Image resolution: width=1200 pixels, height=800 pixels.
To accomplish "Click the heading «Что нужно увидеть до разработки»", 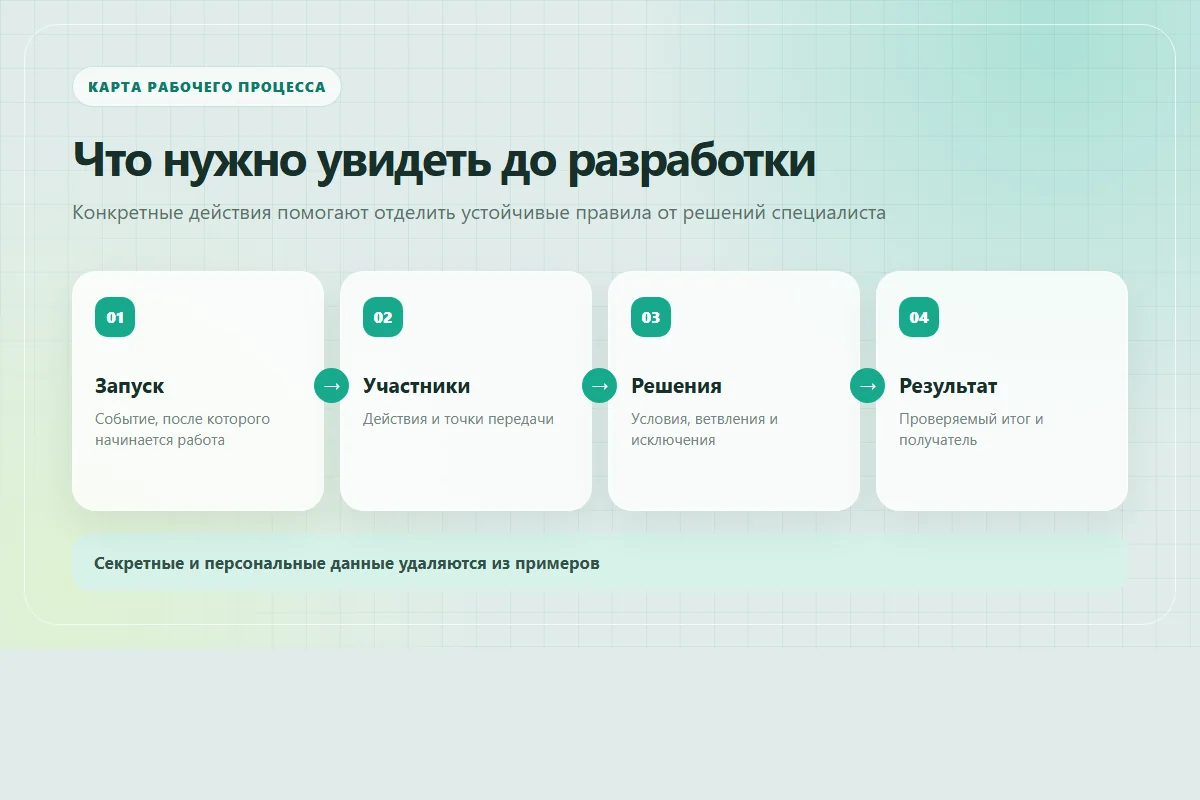I will coord(444,160).
